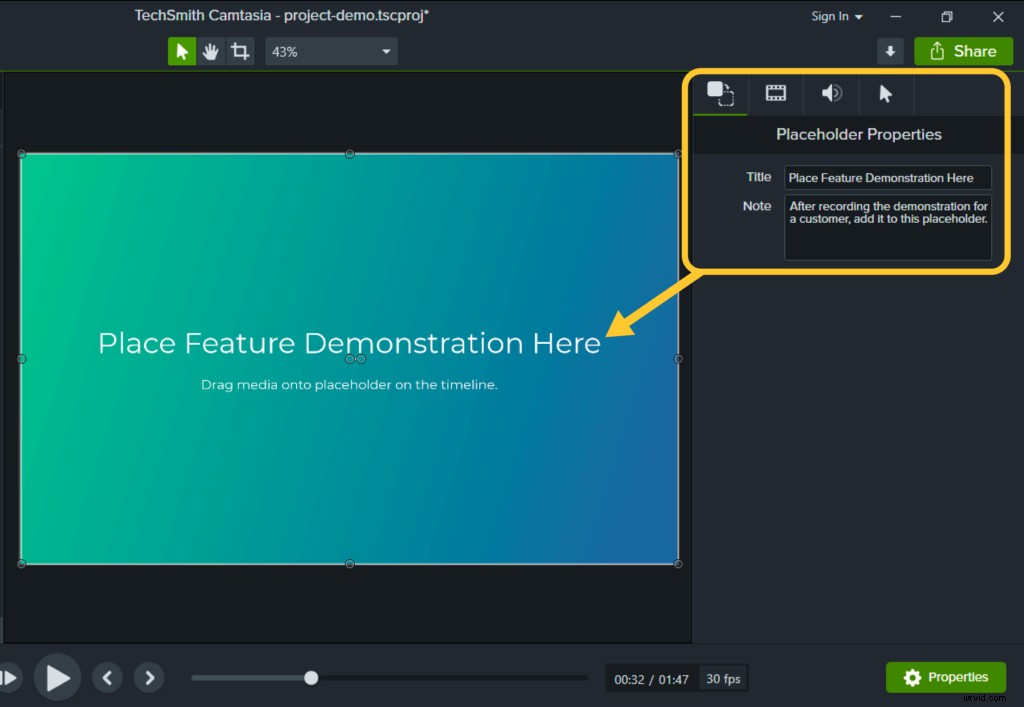
Task: Expand the Sign In dropdown
Action: [x=856, y=16]
